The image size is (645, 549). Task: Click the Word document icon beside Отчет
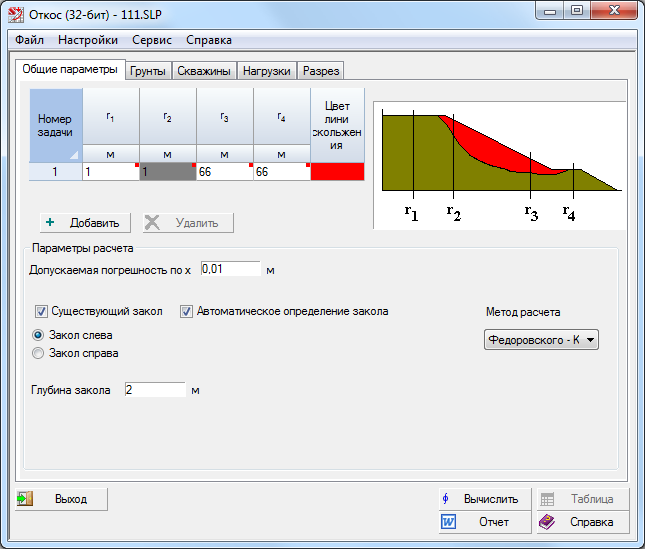(448, 521)
